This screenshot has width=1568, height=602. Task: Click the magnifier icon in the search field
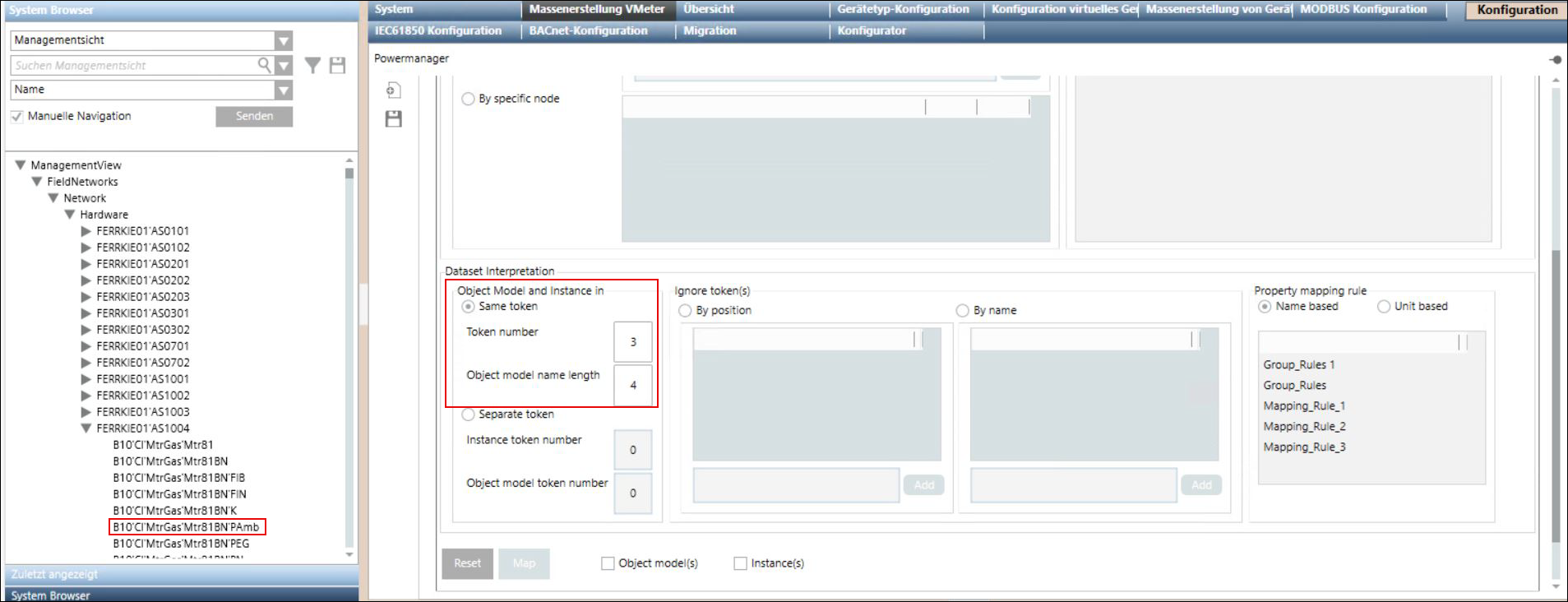pos(264,65)
